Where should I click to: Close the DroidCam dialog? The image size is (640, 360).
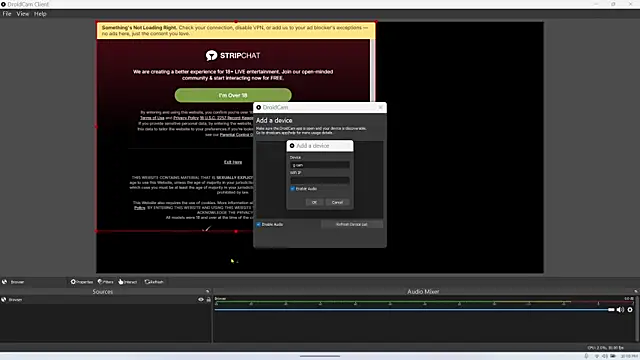coord(380,107)
